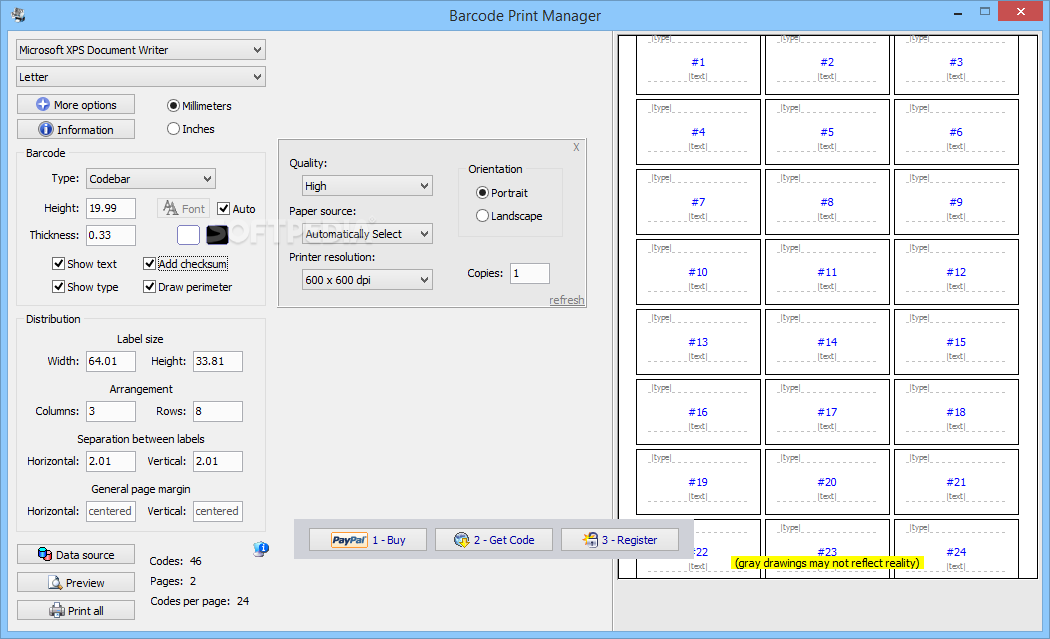Click the Print all printer icon

point(57,611)
